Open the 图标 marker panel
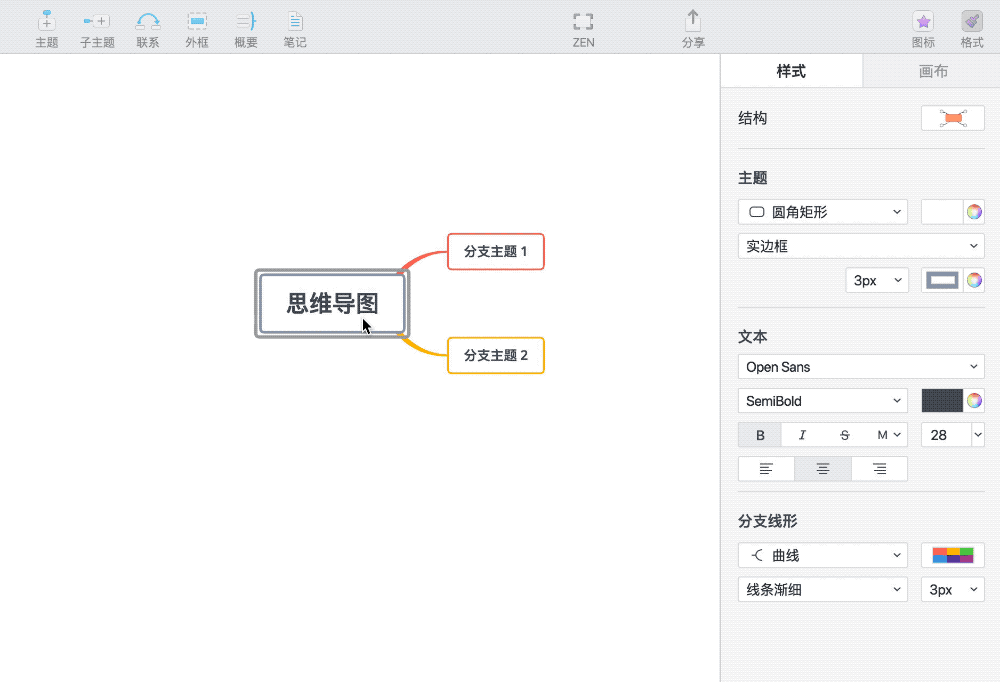The image size is (1000, 682). pos(923,29)
